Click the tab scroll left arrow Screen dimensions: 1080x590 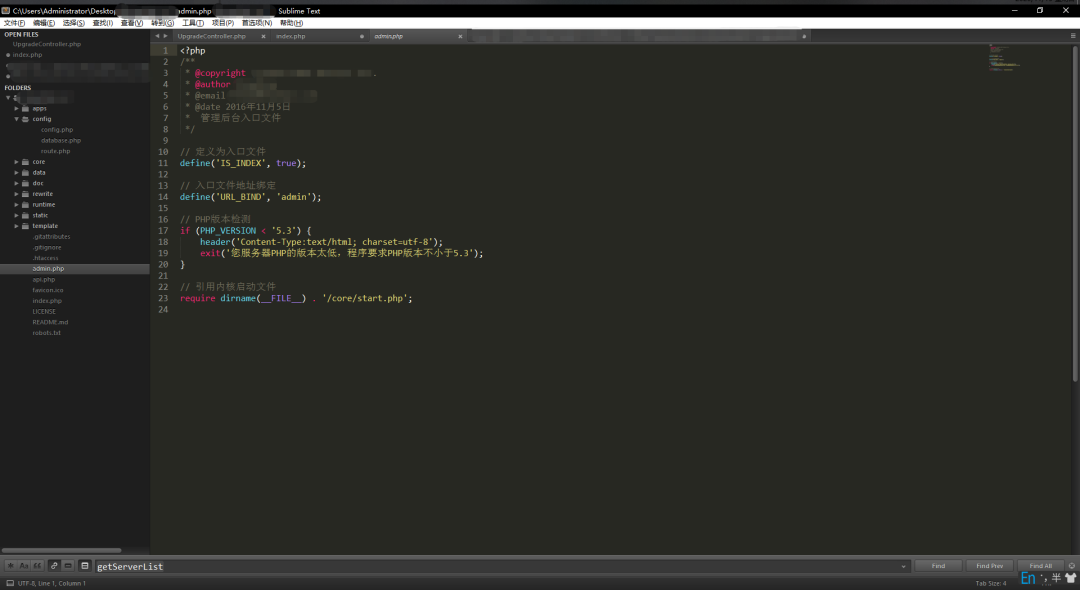click(x=156, y=36)
